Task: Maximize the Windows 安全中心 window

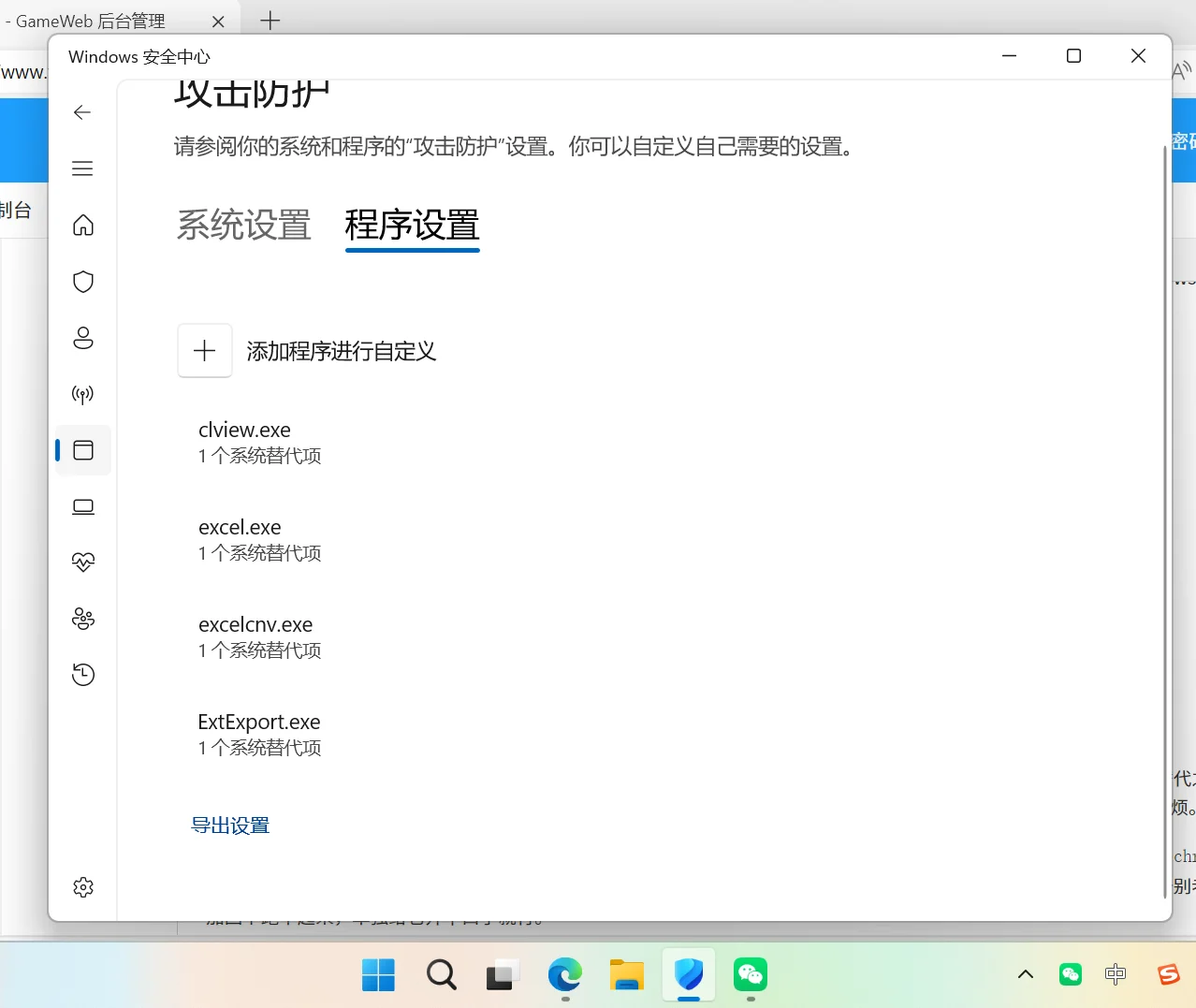Action: (1073, 56)
